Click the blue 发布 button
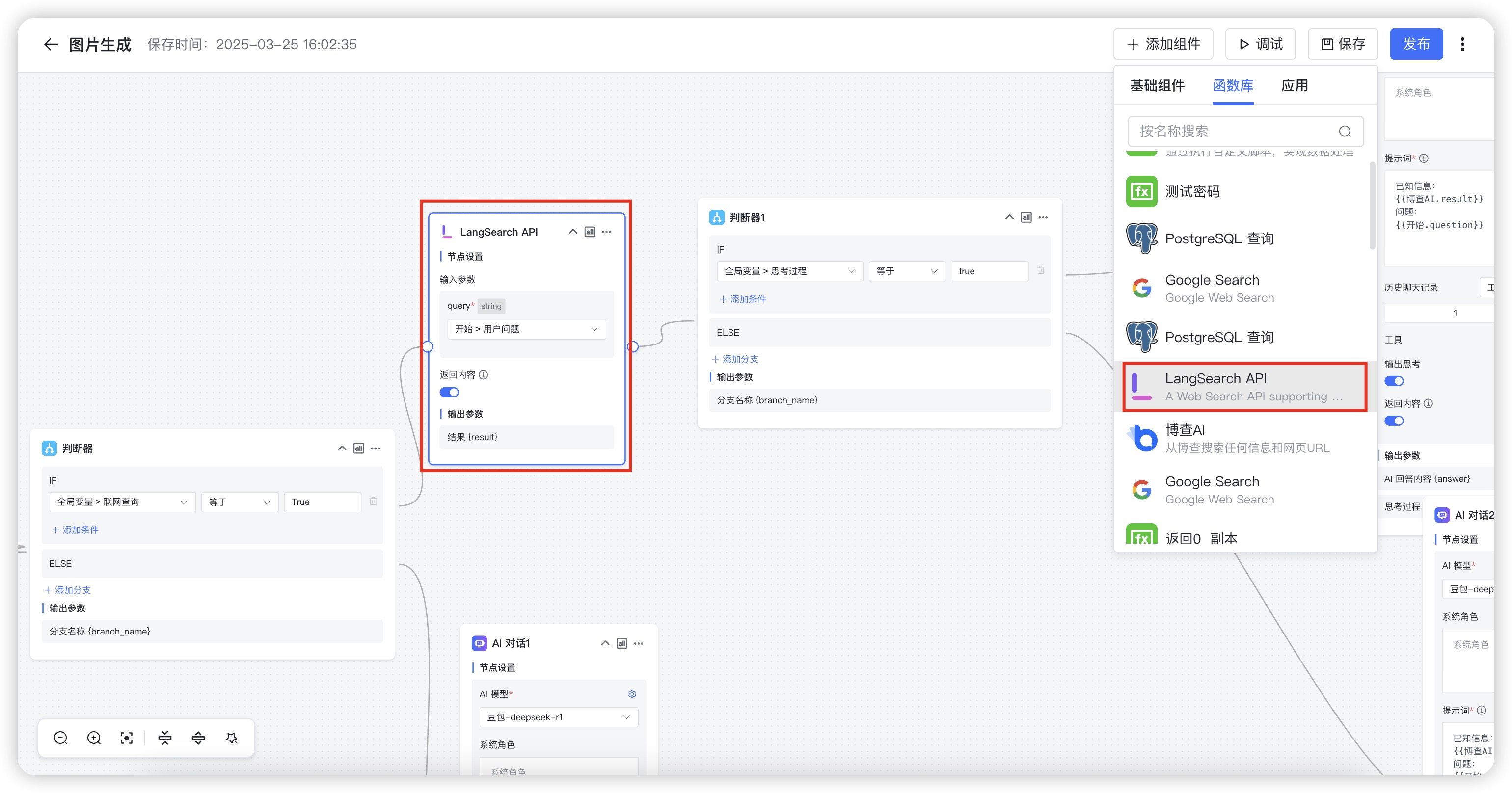The image size is (1512, 793). [x=1416, y=44]
